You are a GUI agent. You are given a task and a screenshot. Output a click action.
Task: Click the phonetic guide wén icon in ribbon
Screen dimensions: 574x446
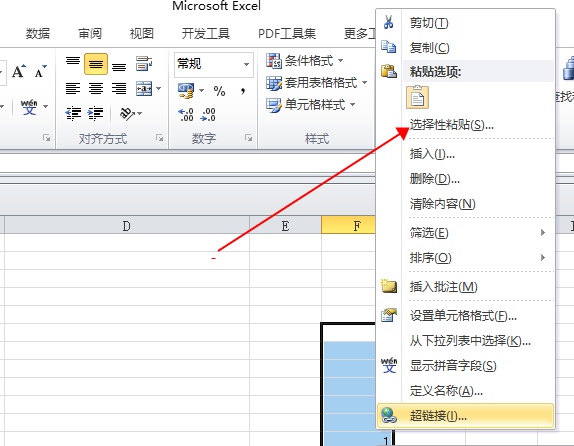point(29,107)
